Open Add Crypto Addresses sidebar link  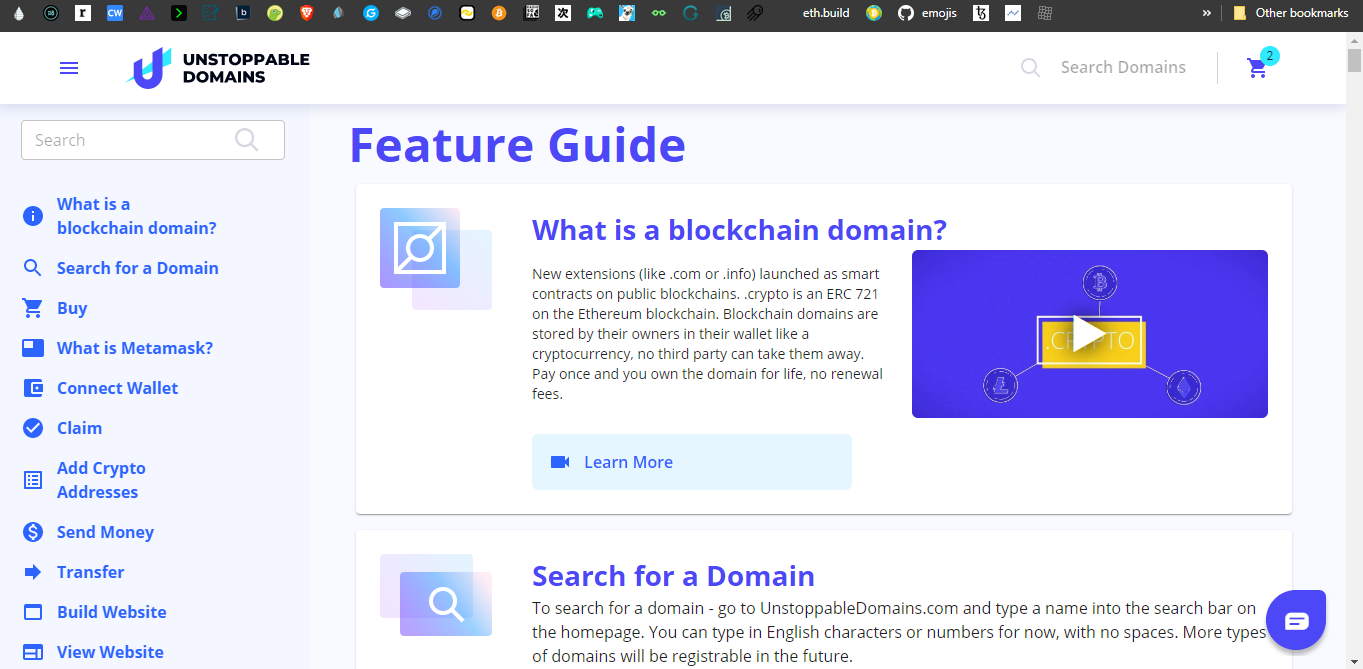[101, 480]
